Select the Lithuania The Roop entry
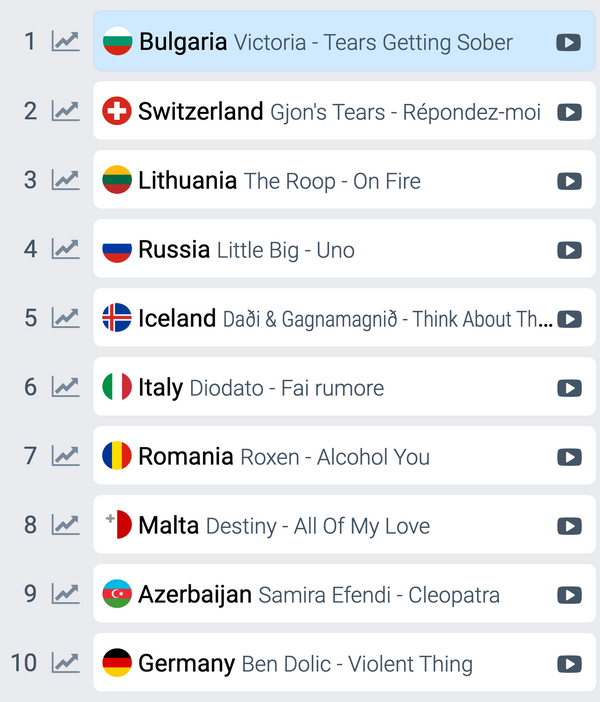This screenshot has height=702, width=600. pyautogui.click(x=344, y=180)
